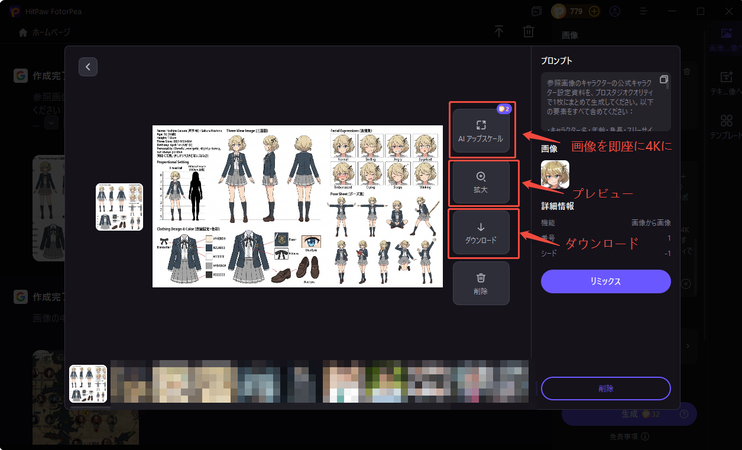Open the 拡大 zoom preview
742x450 pixels.
click(481, 182)
